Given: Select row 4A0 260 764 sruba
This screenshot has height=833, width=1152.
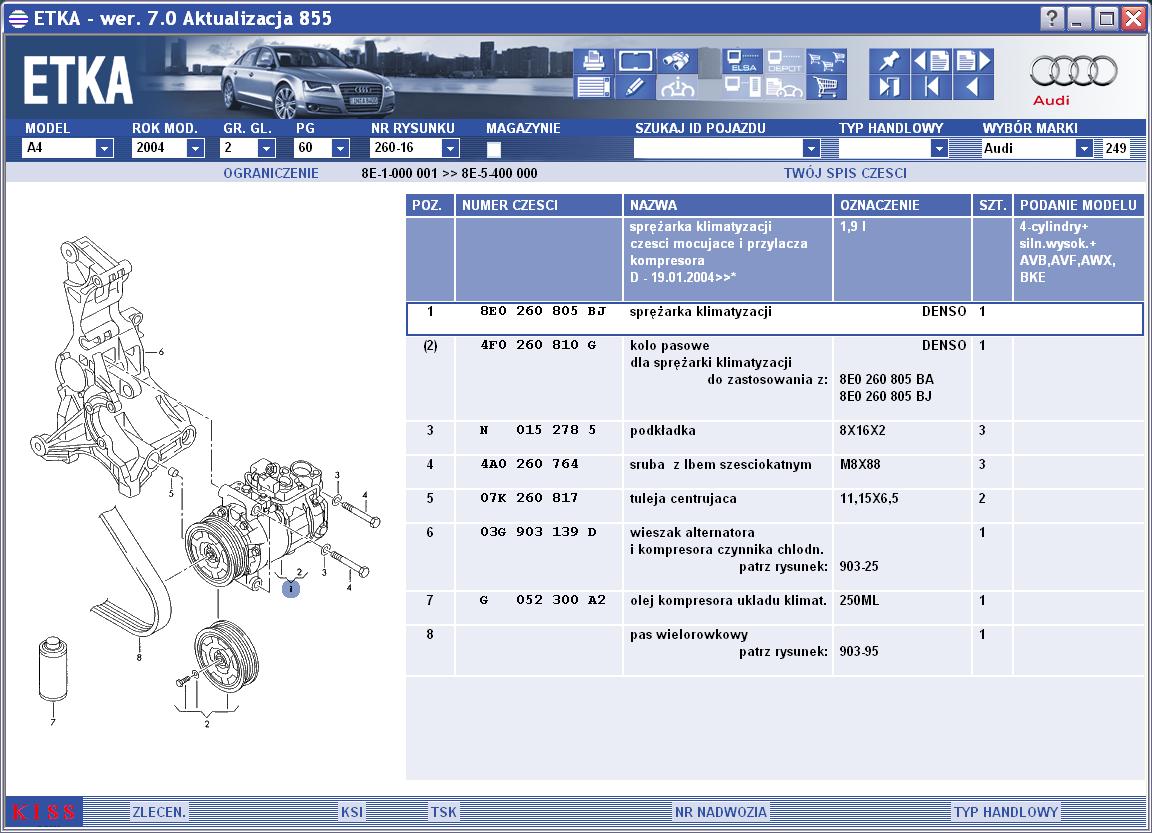Looking at the screenshot, I should 774,472.
